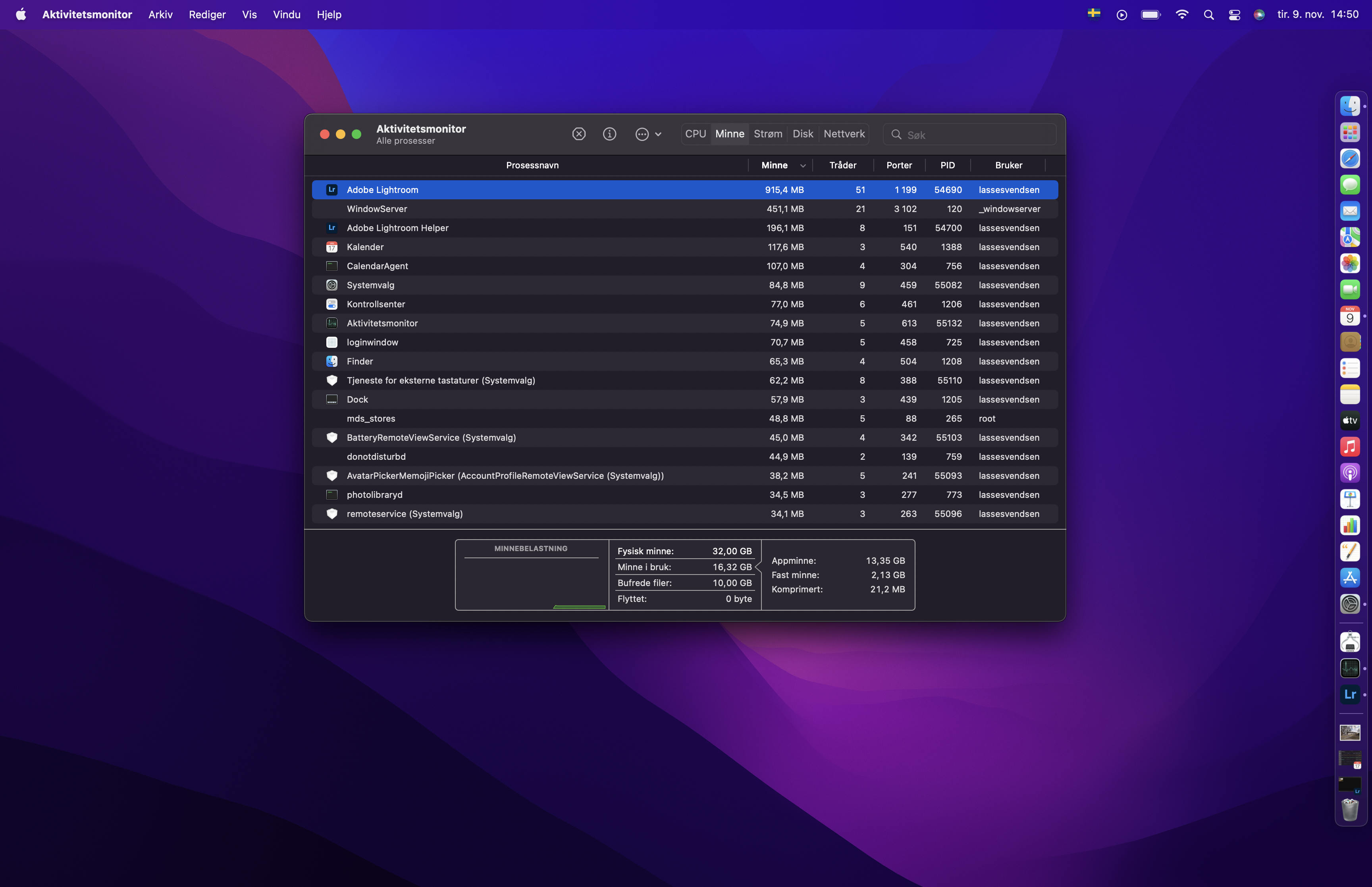
Task: Open the ellipsis actions dropdown in toolbar
Action: (648, 134)
